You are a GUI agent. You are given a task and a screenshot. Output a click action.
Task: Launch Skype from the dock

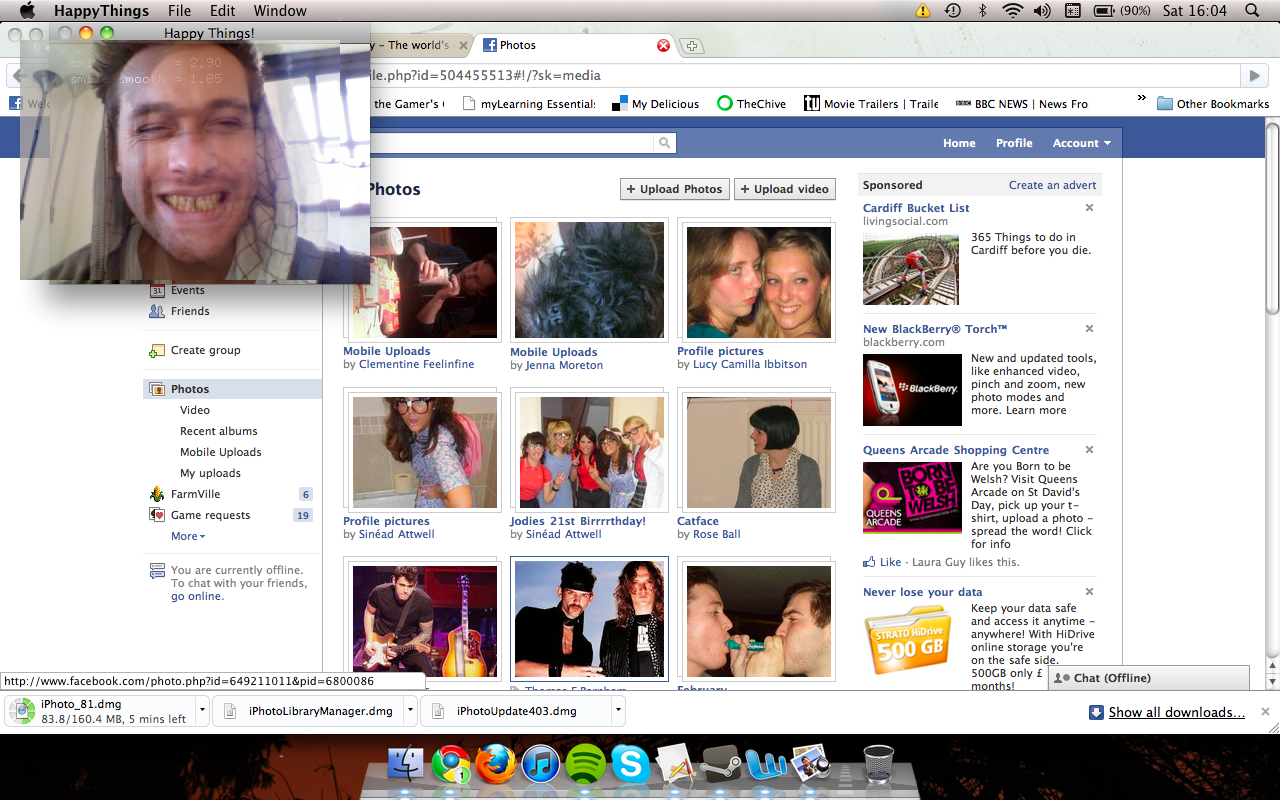tap(630, 765)
